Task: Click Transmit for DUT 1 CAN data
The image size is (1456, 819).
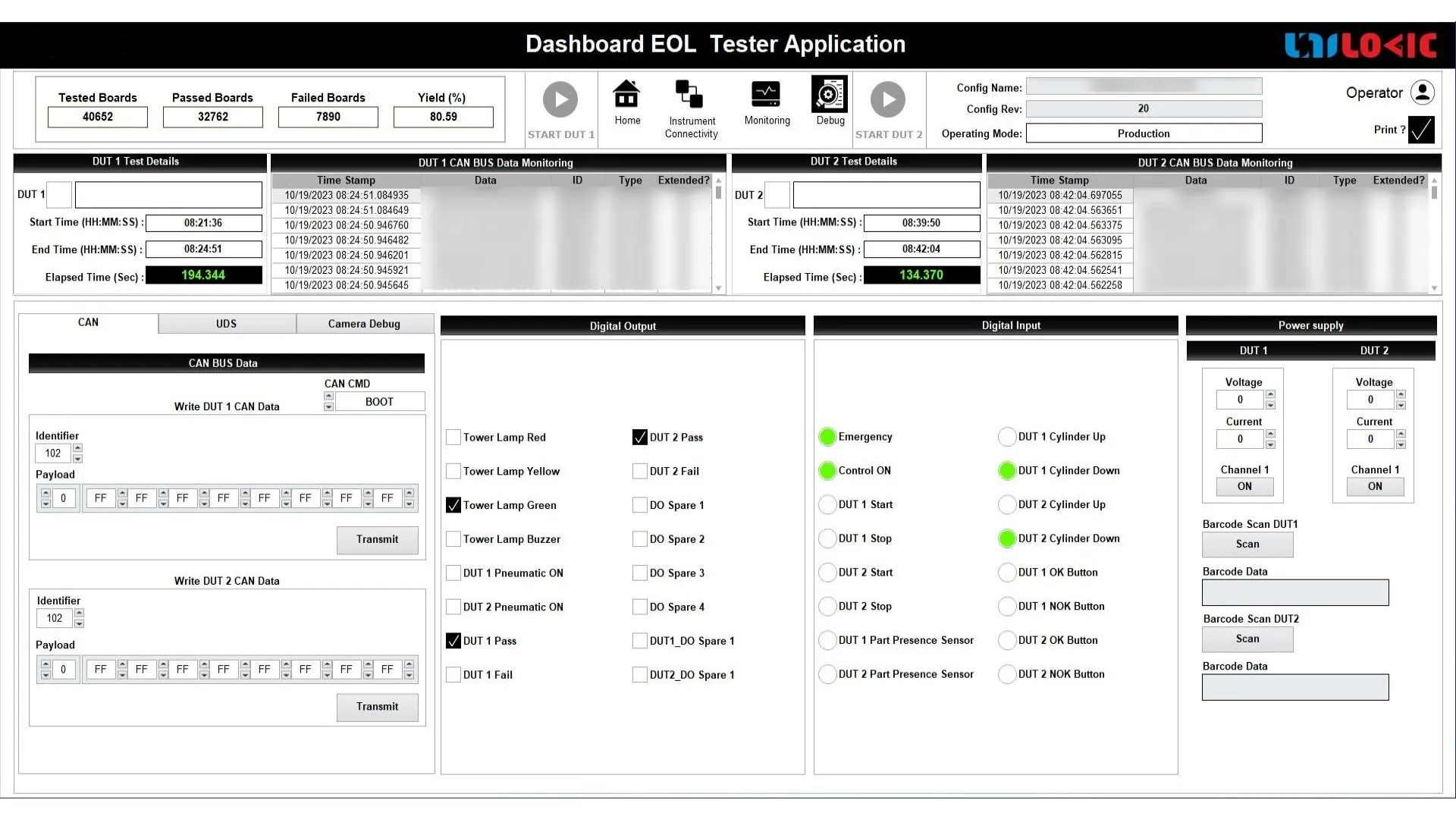Action: click(x=377, y=540)
